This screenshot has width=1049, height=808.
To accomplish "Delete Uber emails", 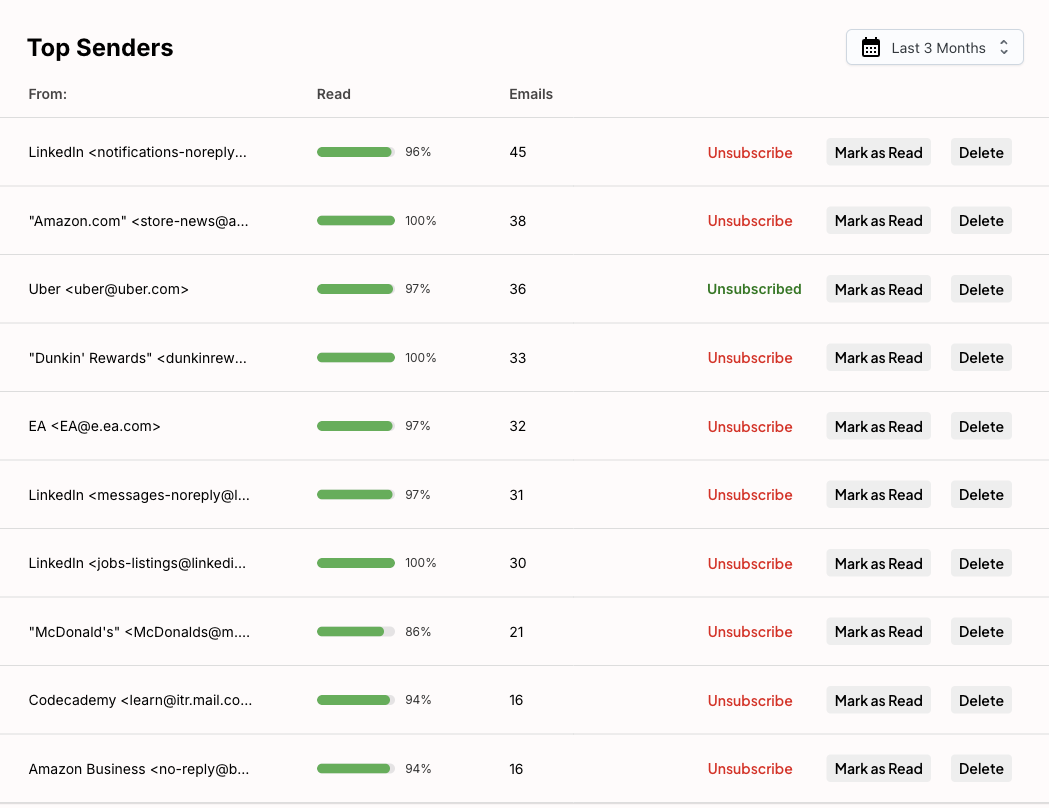I will pos(981,290).
